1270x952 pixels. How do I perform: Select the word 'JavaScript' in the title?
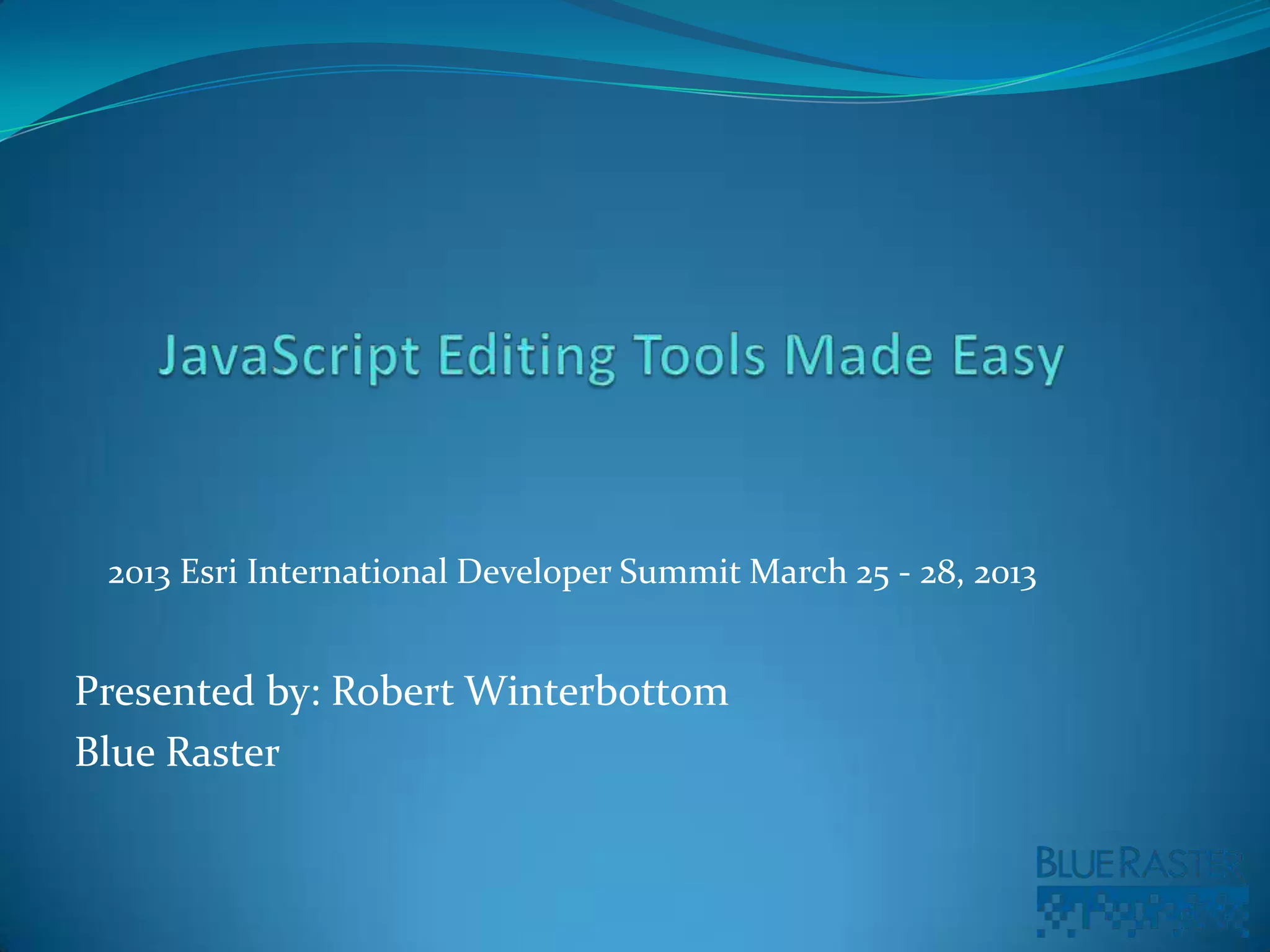288,358
